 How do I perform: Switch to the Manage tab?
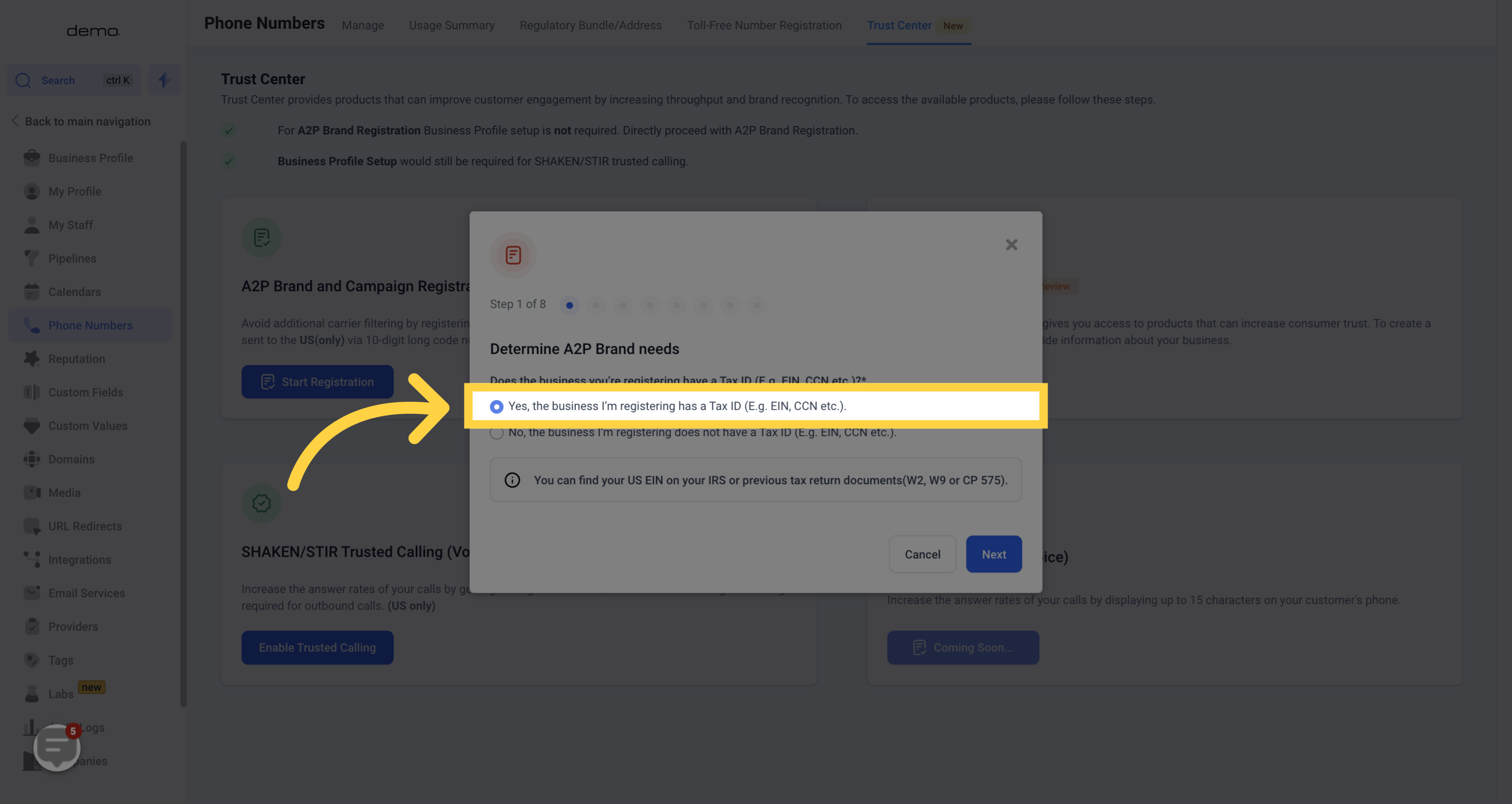pos(363,25)
